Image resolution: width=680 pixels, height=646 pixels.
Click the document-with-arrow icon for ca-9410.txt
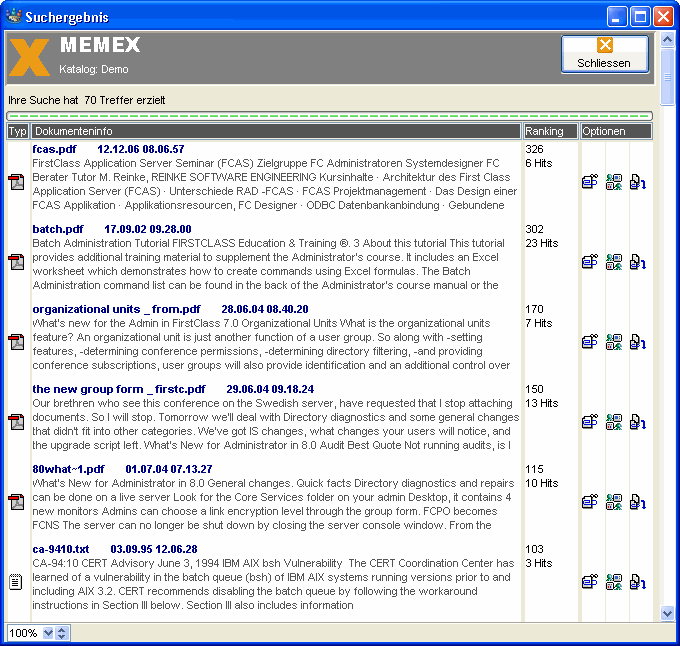pos(638,582)
